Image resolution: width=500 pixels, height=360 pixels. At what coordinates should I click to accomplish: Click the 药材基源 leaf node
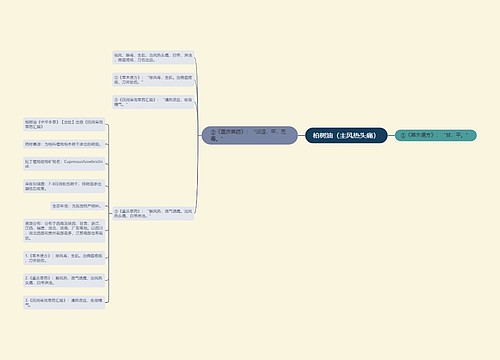pos(64,144)
